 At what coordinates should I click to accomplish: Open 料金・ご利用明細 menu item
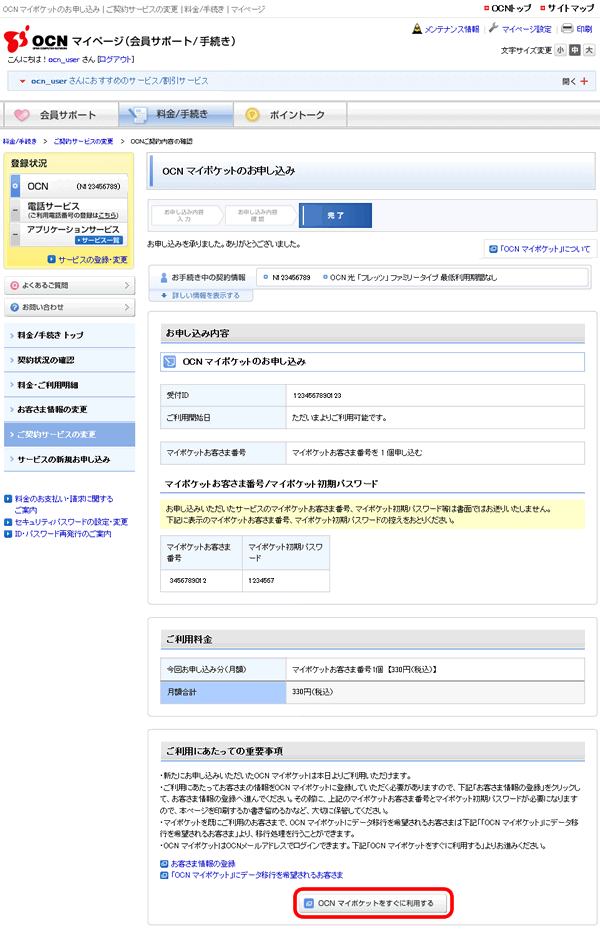(69, 385)
